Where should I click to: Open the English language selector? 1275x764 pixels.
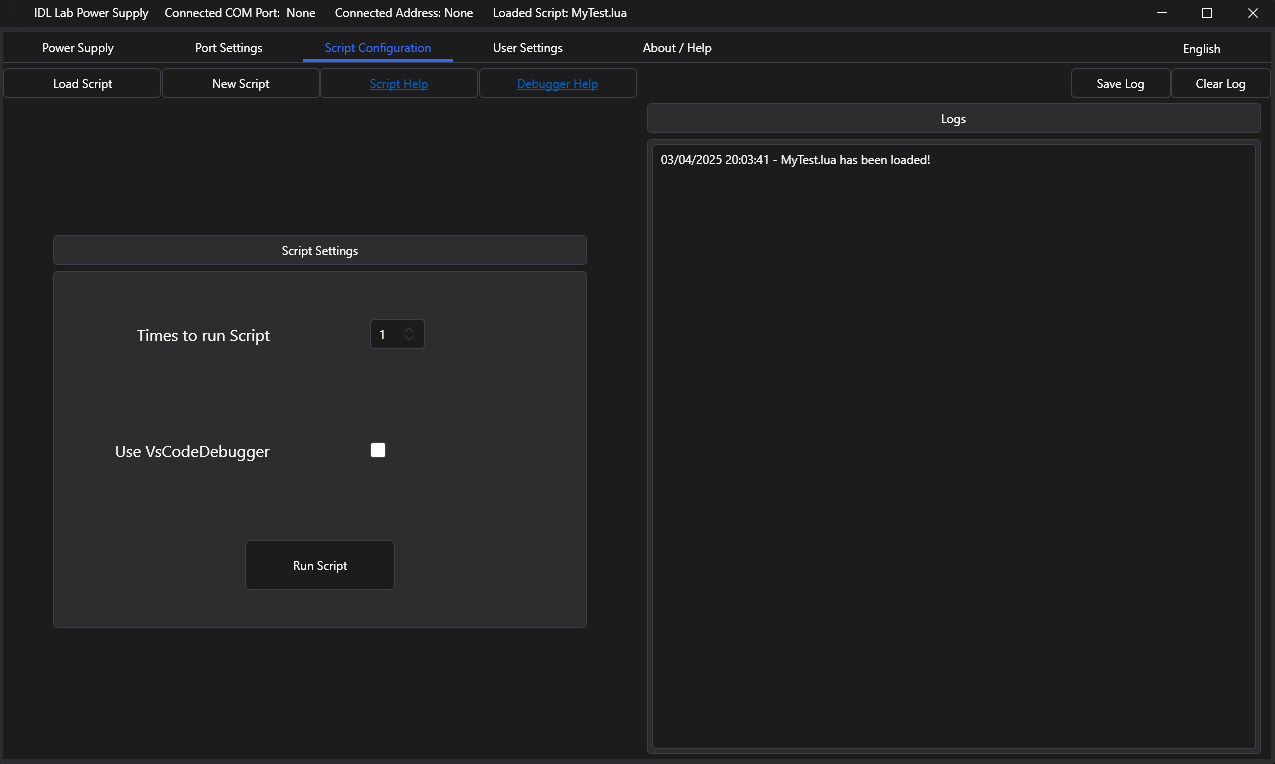(x=1201, y=49)
